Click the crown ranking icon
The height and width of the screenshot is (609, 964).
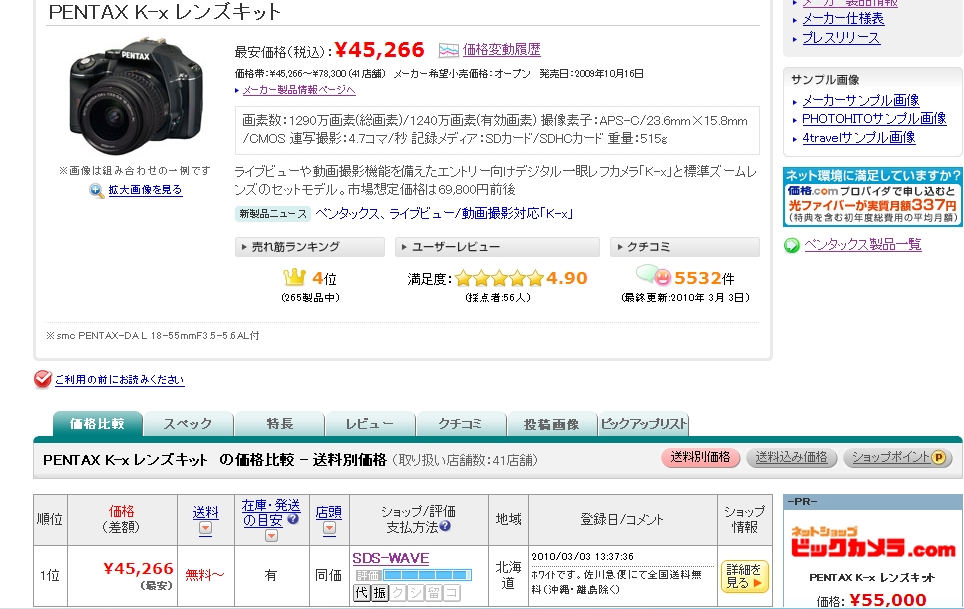click(x=294, y=278)
